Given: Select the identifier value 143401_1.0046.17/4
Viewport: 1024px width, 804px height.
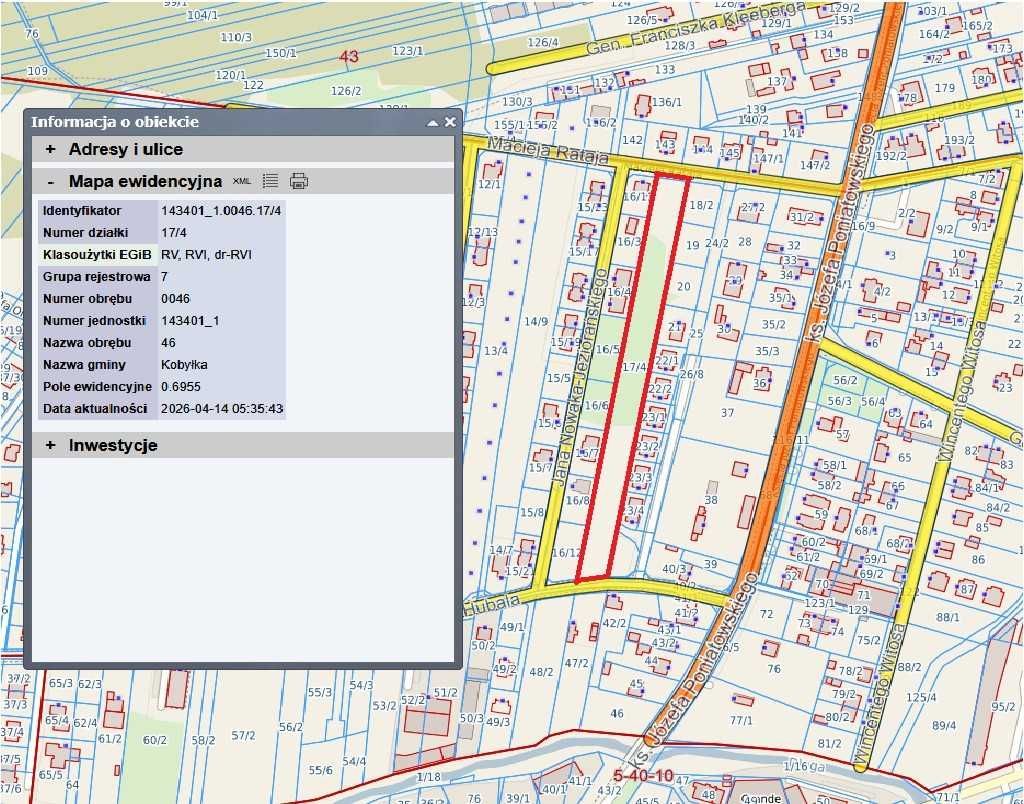Looking at the screenshot, I should pyautogui.click(x=221, y=211).
